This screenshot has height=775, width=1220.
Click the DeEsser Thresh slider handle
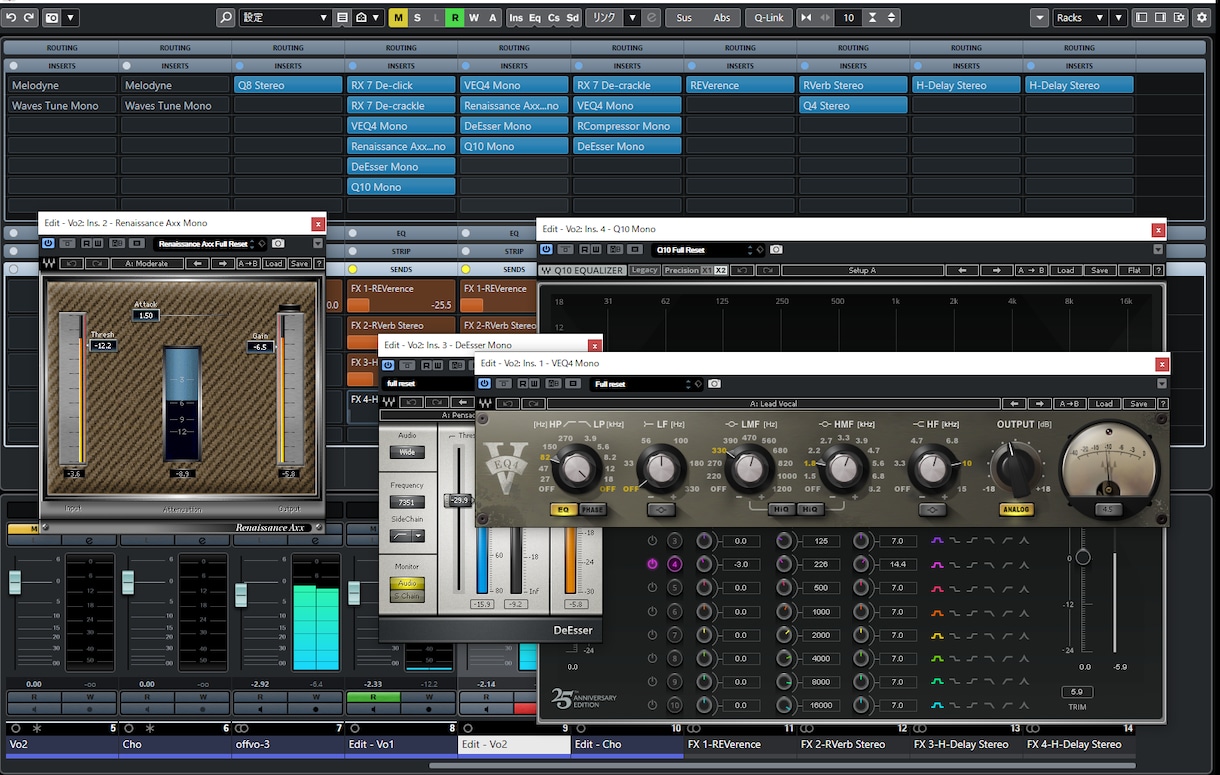459,500
